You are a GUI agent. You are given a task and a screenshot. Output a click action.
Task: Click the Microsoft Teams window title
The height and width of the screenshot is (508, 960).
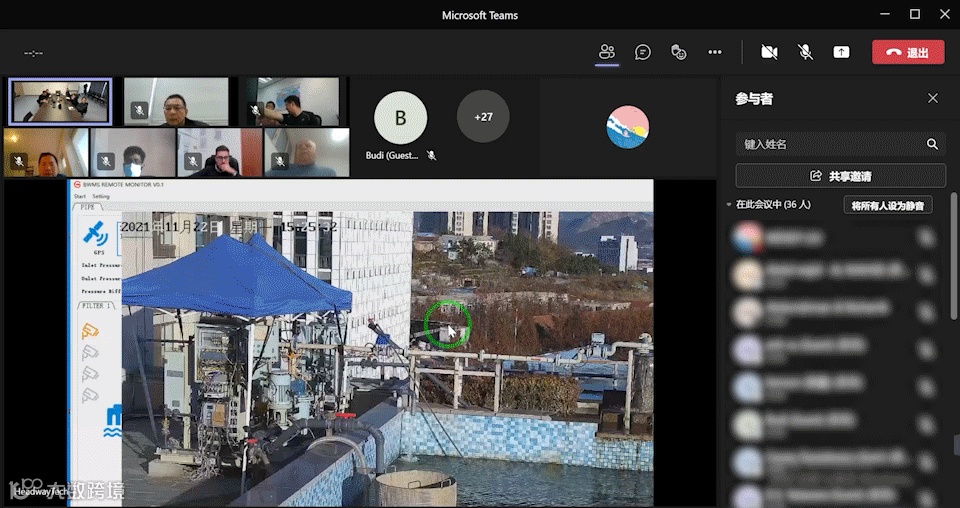[x=480, y=15]
